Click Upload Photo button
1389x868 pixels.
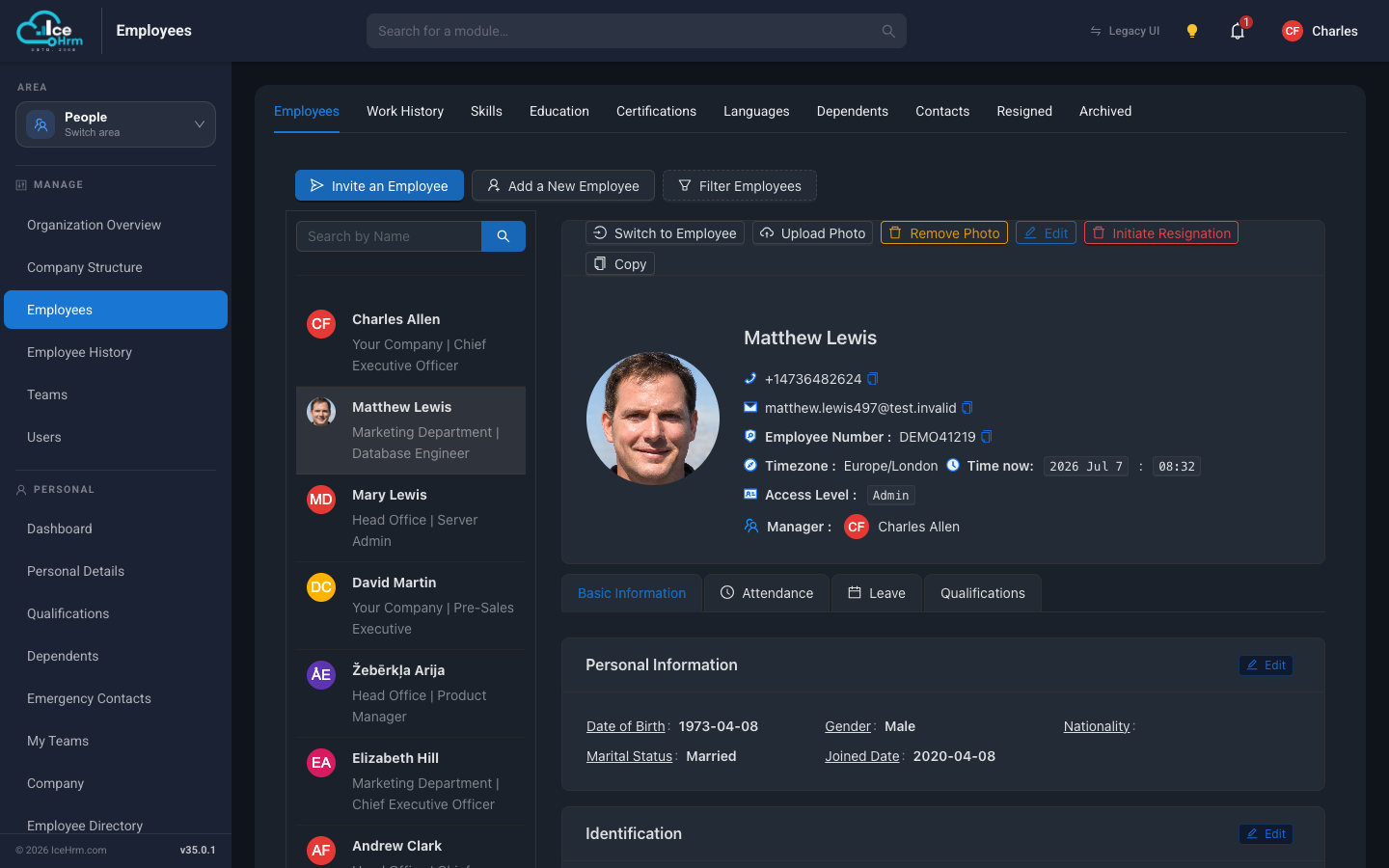point(812,233)
